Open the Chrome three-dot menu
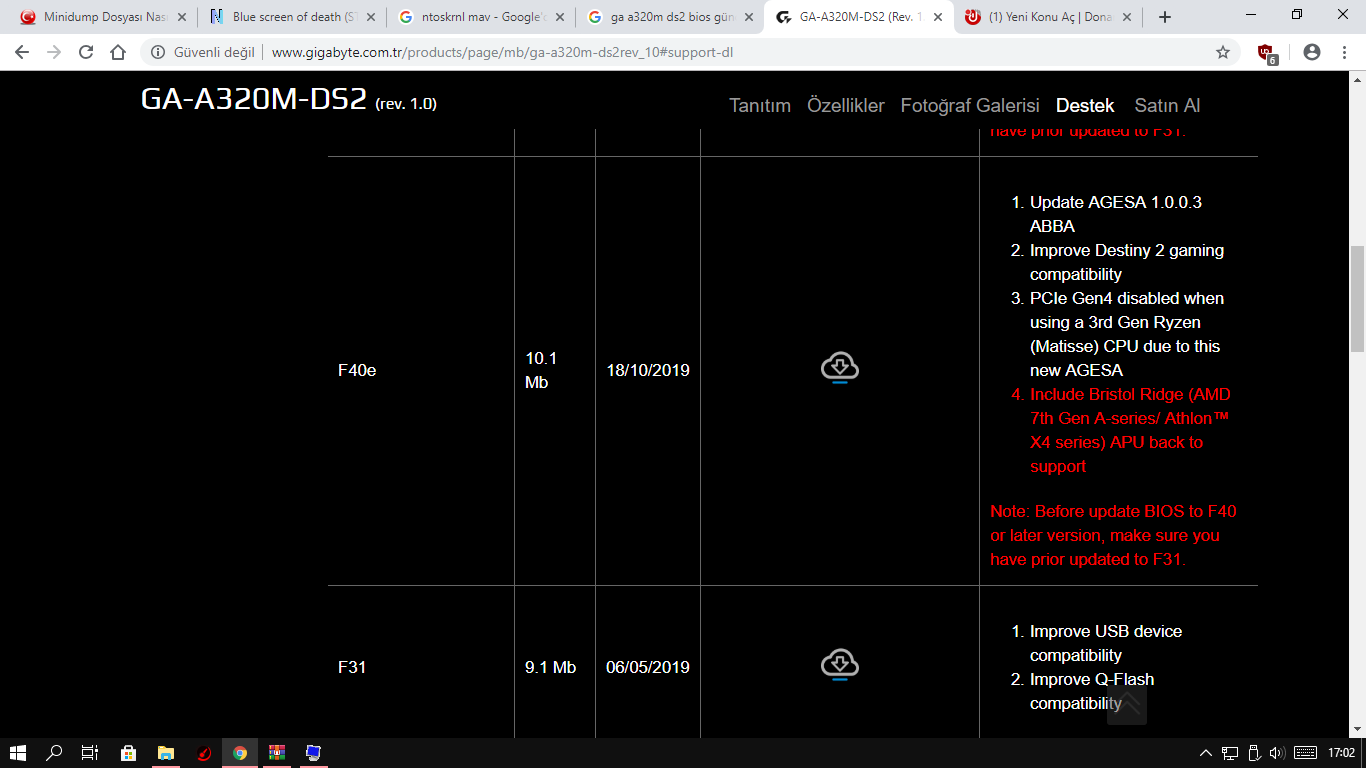The height and width of the screenshot is (768, 1366). [1344, 52]
